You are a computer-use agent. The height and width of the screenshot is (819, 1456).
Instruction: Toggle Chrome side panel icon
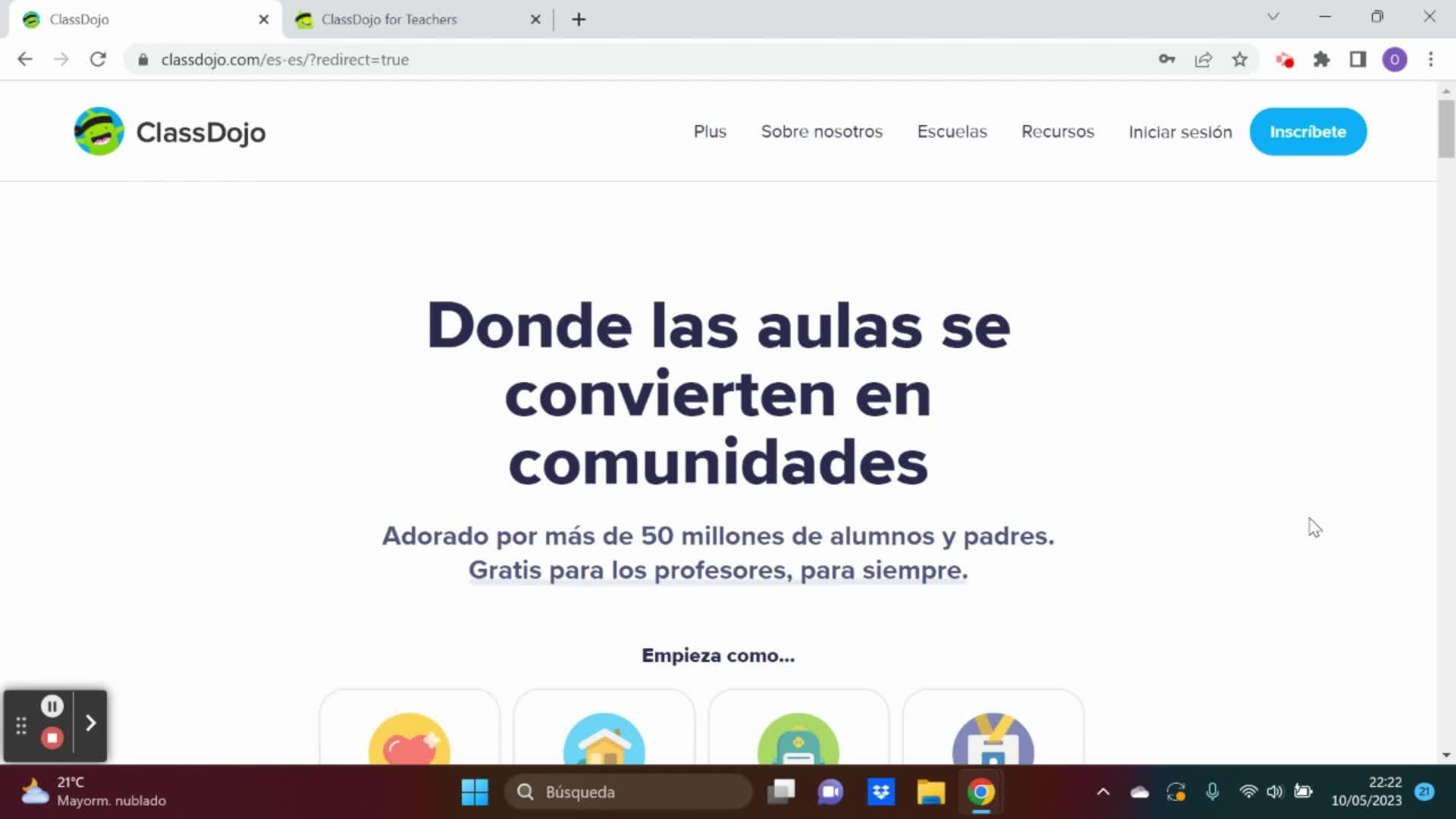1358,59
